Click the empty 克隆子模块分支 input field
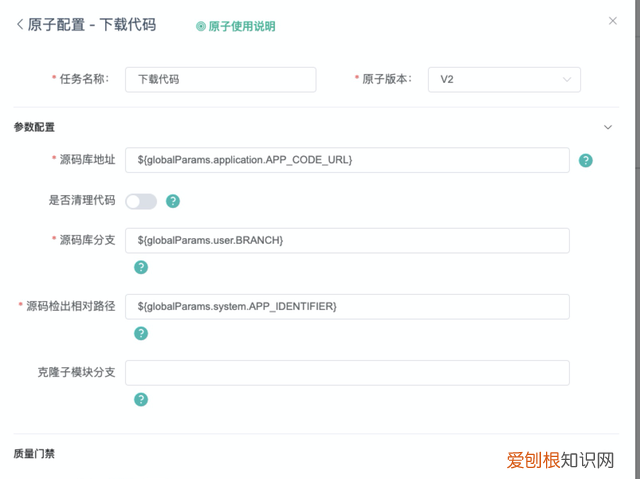The image size is (640, 479). click(x=347, y=373)
